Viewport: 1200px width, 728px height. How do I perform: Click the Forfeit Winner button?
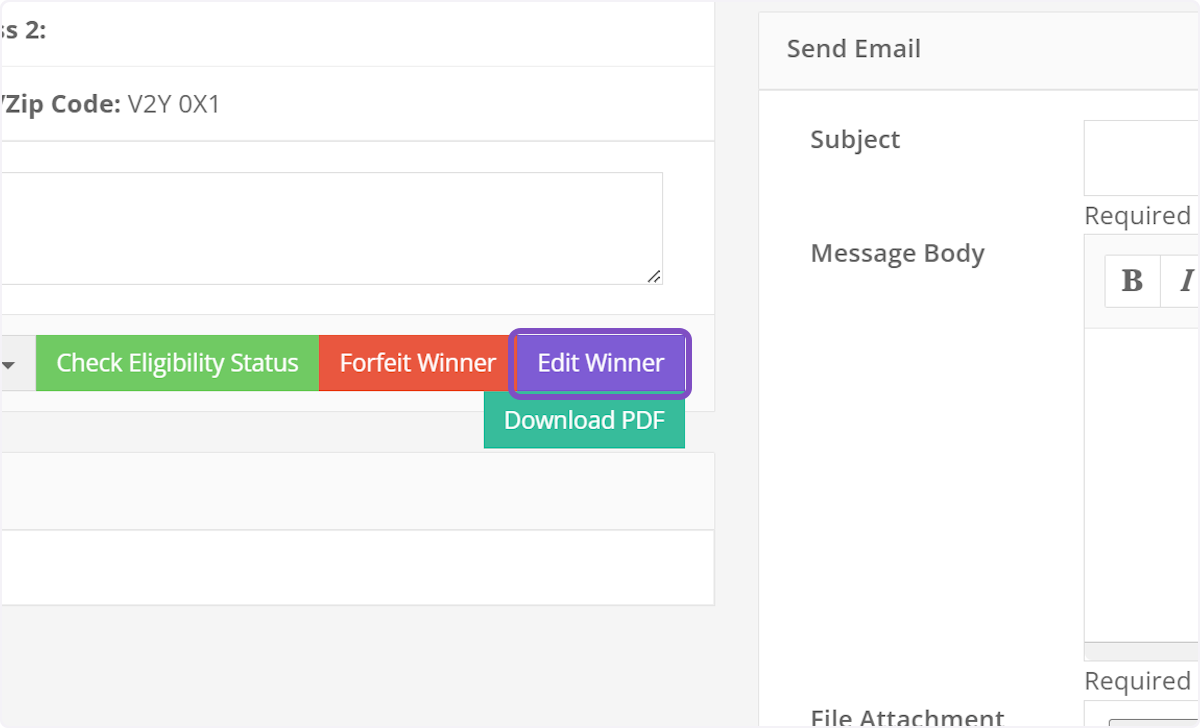[x=414, y=363]
